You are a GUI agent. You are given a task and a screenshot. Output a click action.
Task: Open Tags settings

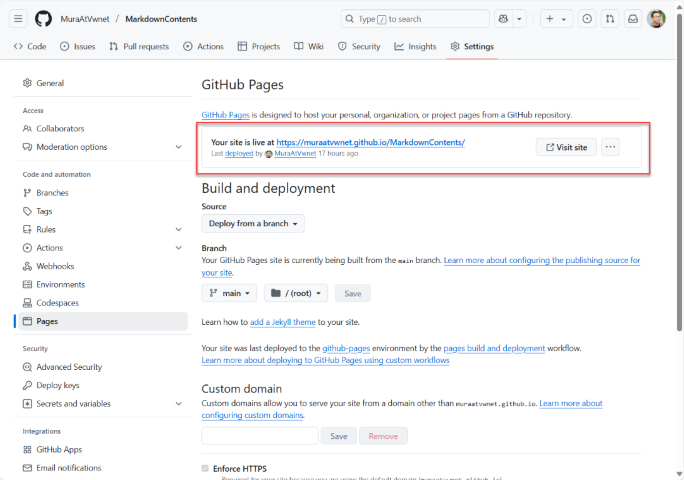[x=103, y=211]
